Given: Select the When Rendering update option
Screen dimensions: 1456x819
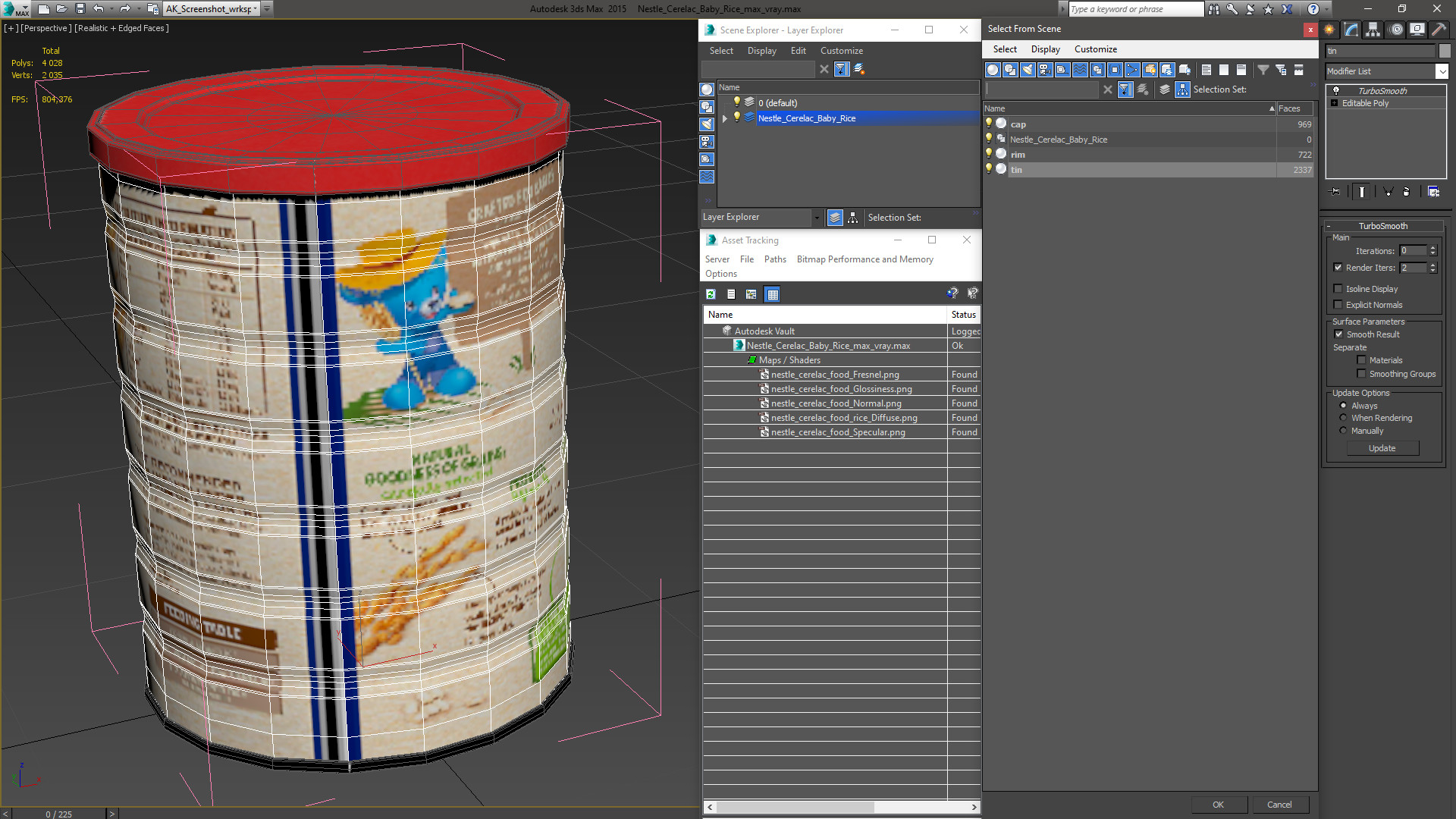Looking at the screenshot, I should pos(1343,418).
